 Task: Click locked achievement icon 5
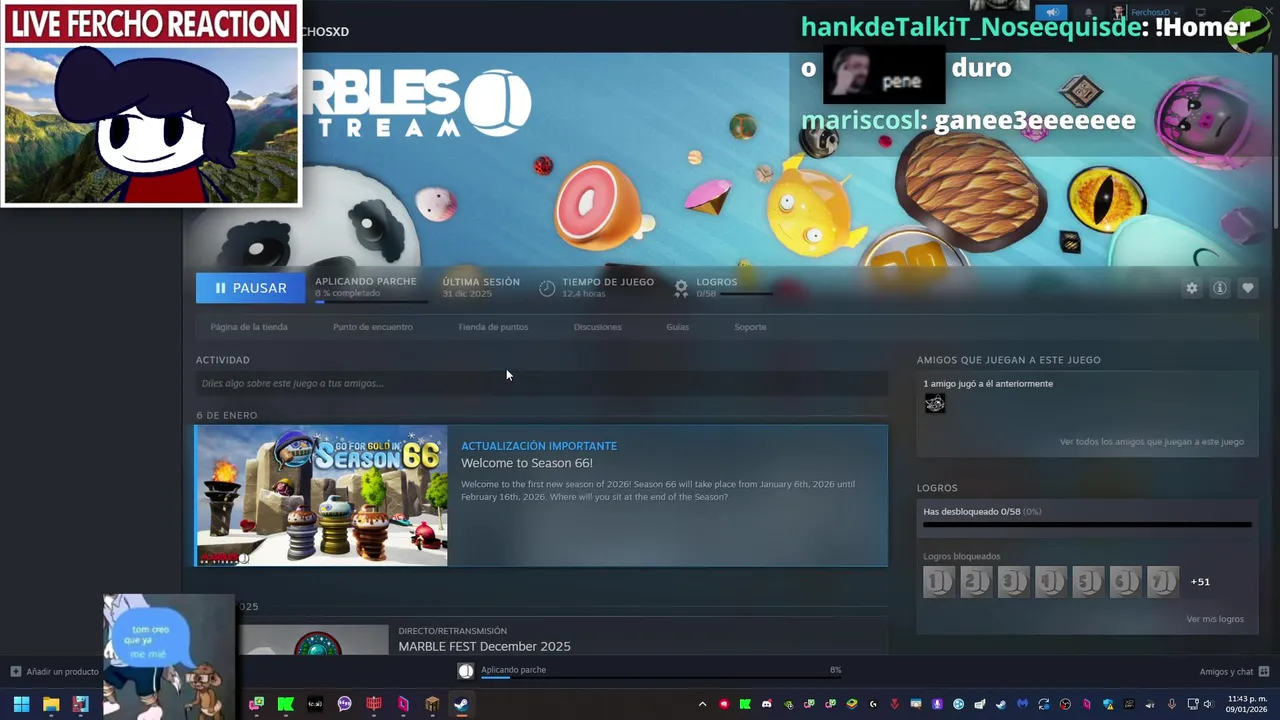click(1088, 581)
